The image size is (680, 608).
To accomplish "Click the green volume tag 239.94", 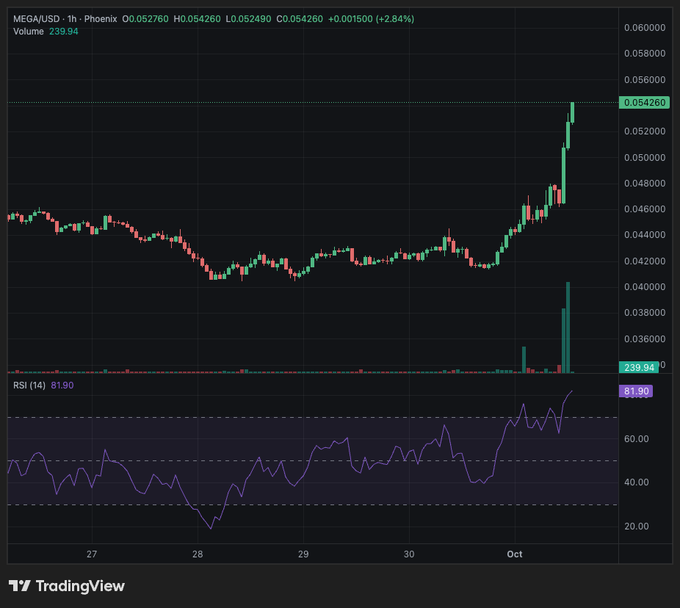I will 638,367.
